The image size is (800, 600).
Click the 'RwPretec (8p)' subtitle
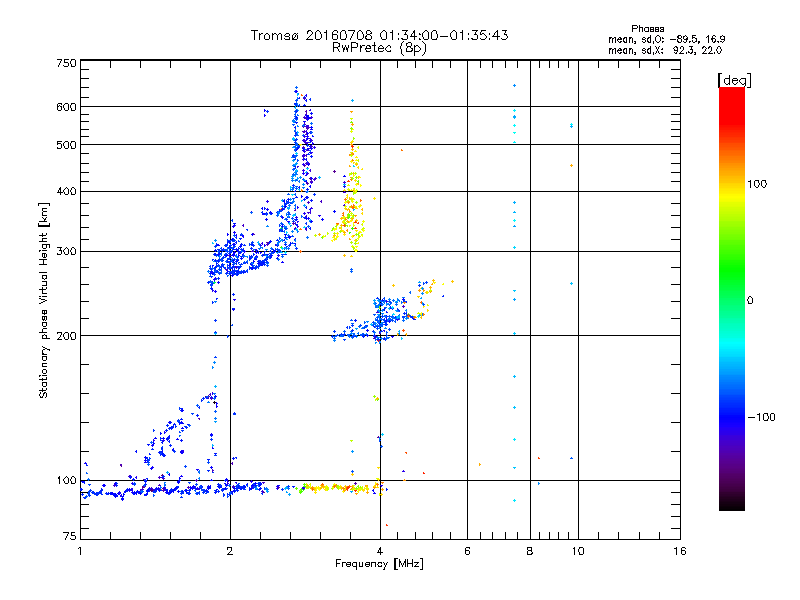[379, 48]
